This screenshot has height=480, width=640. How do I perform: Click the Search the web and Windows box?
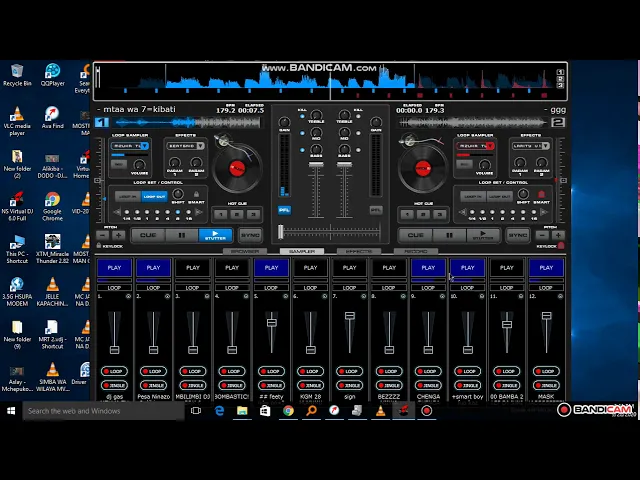[103, 411]
